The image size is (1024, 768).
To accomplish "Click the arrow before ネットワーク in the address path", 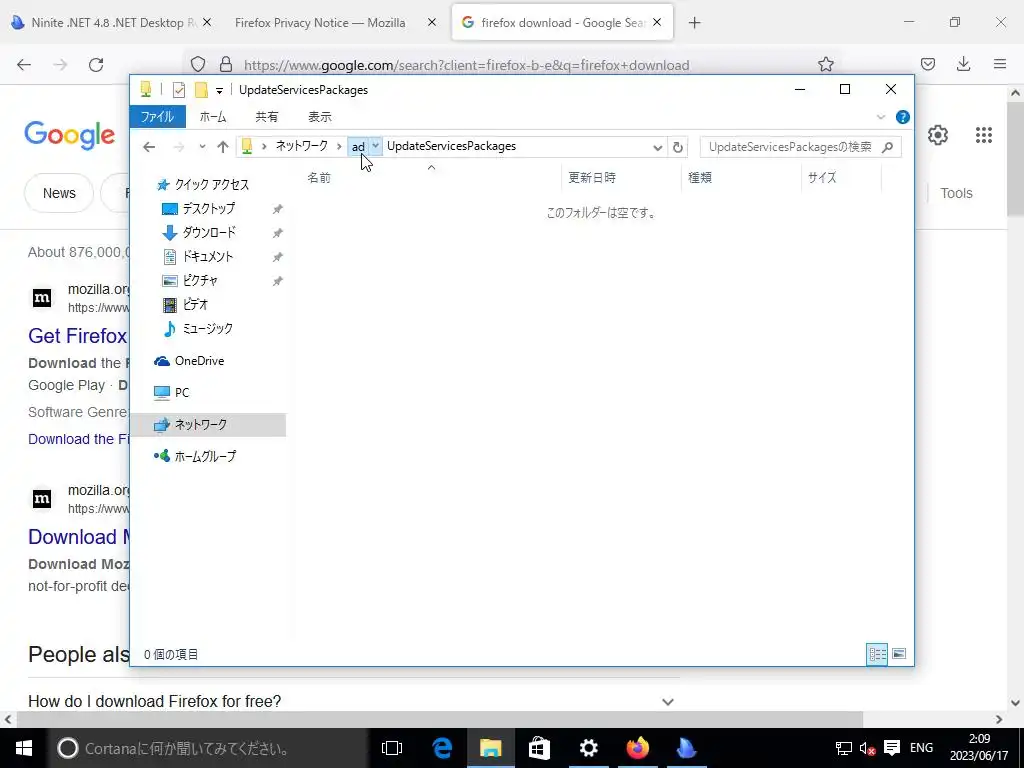I will click(264, 146).
